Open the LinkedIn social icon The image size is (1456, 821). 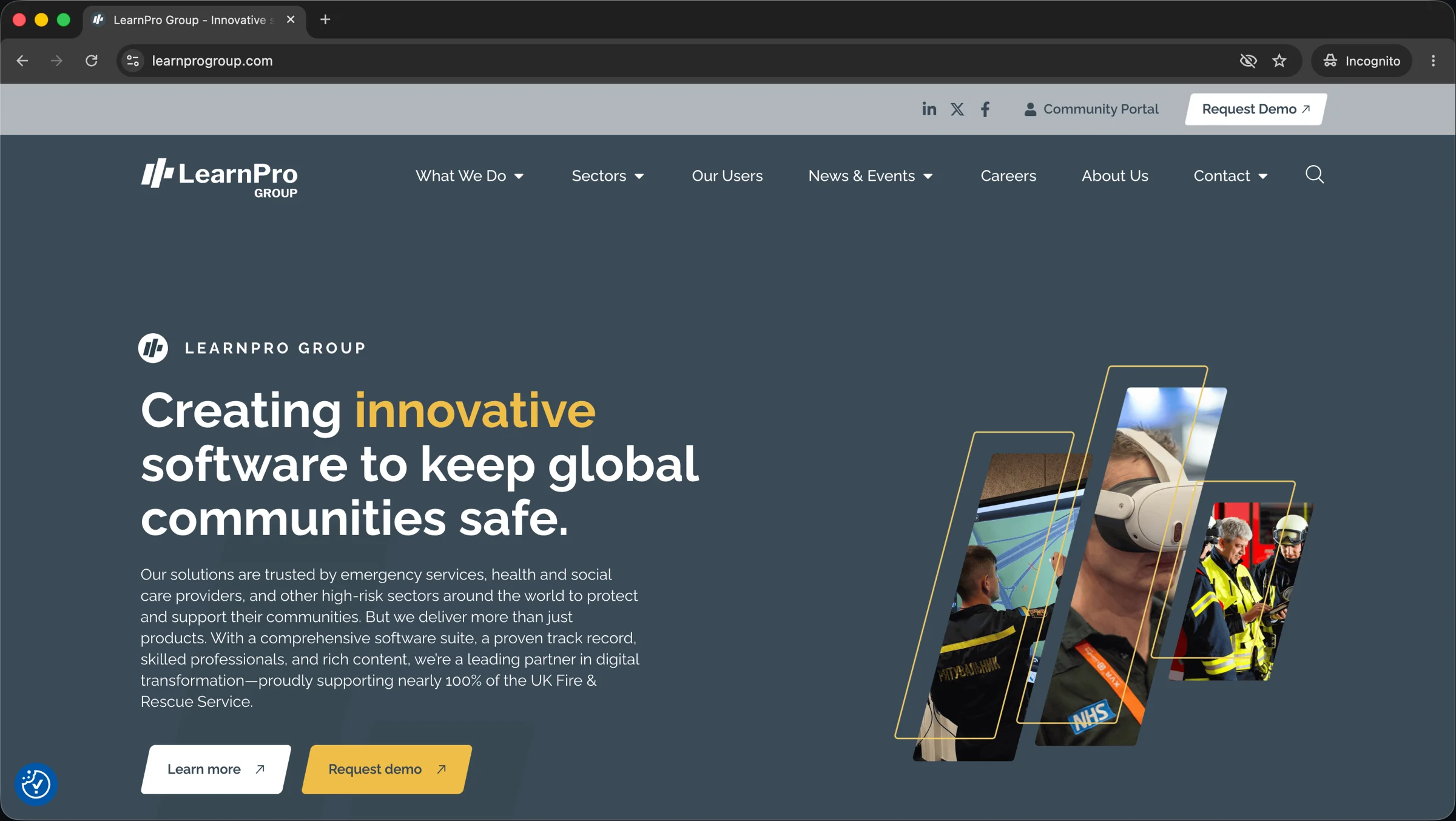[929, 109]
